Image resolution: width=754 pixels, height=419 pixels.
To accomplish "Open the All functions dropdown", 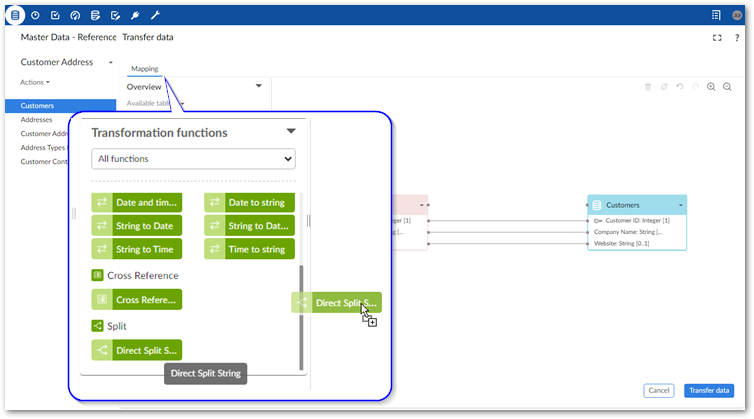I will tap(193, 159).
